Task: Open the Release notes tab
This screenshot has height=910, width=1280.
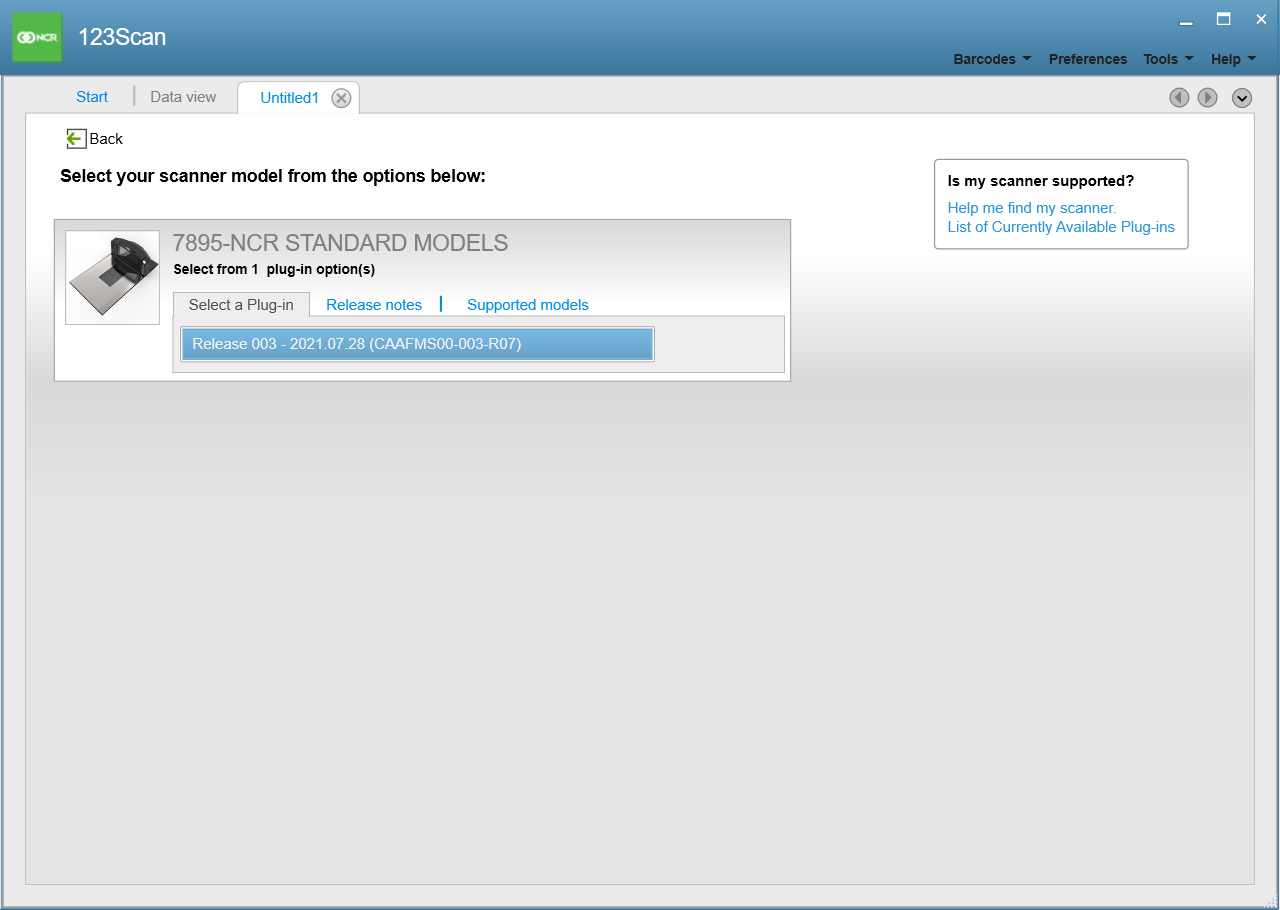Action: click(374, 305)
